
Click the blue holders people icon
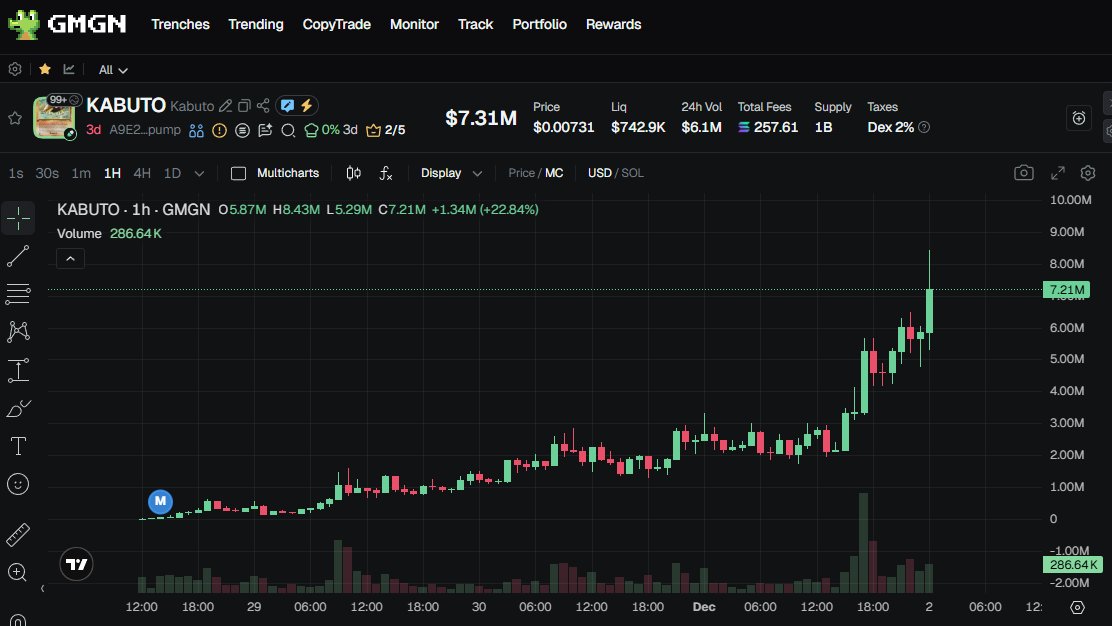click(196, 130)
